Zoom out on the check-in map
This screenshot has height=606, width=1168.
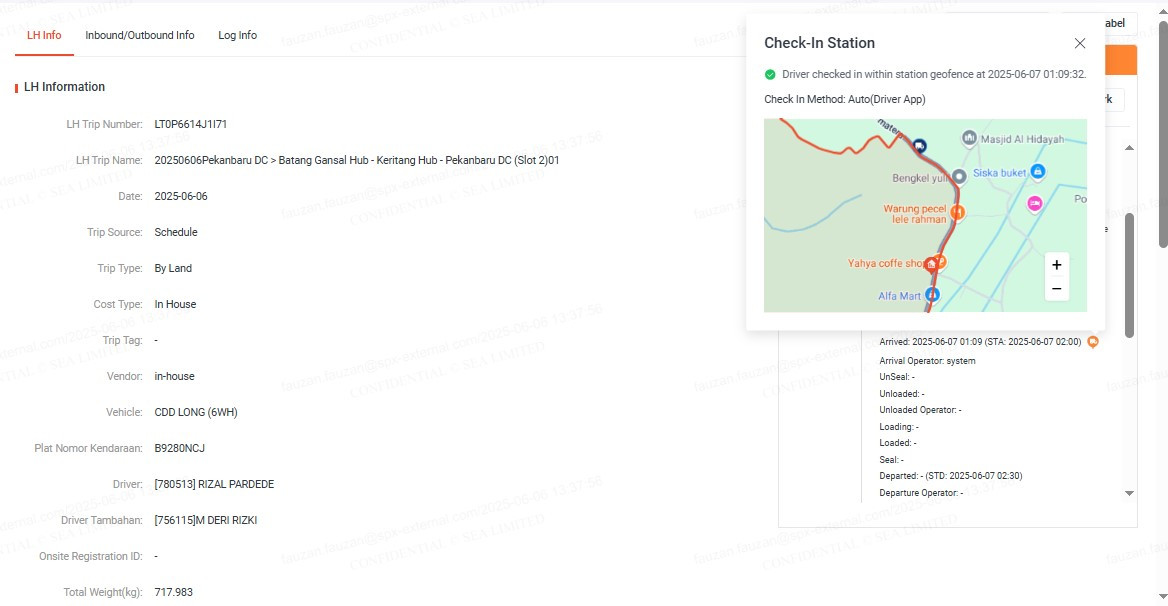click(x=1056, y=289)
